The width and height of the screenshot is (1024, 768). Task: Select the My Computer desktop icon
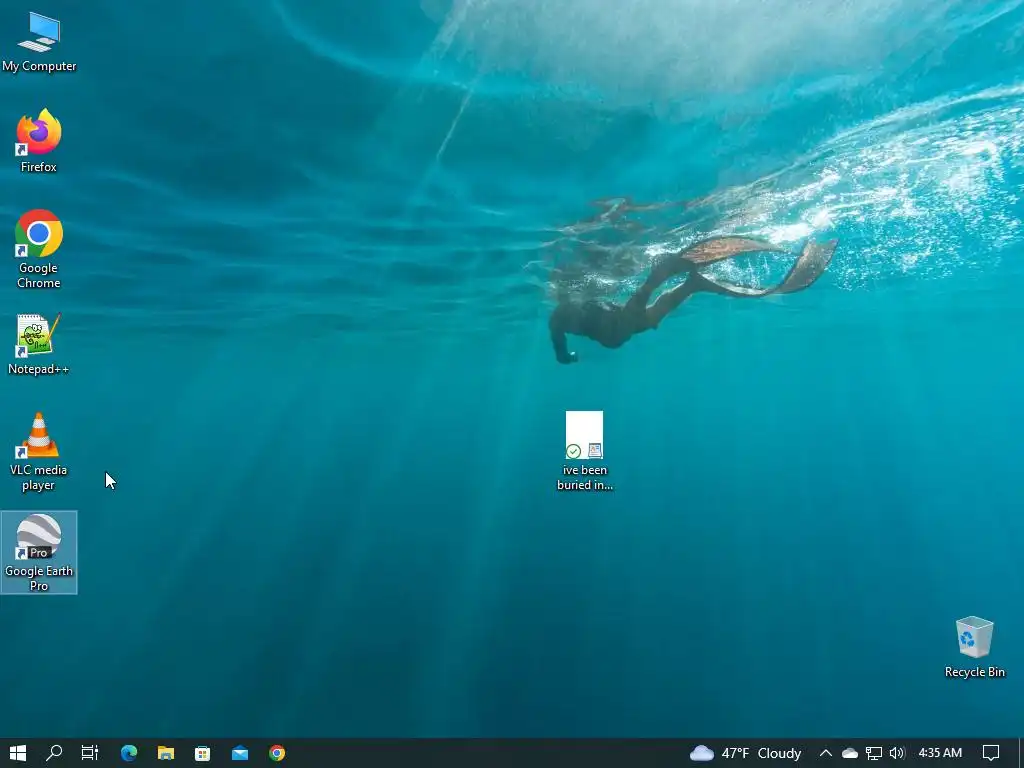[x=39, y=41]
